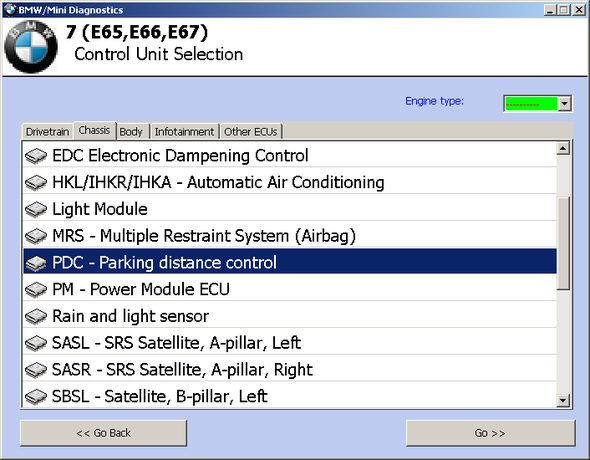The height and width of the screenshot is (460, 590).
Task: Click the ECU icon beside SASL A-pillar Left
Action: 36,343
